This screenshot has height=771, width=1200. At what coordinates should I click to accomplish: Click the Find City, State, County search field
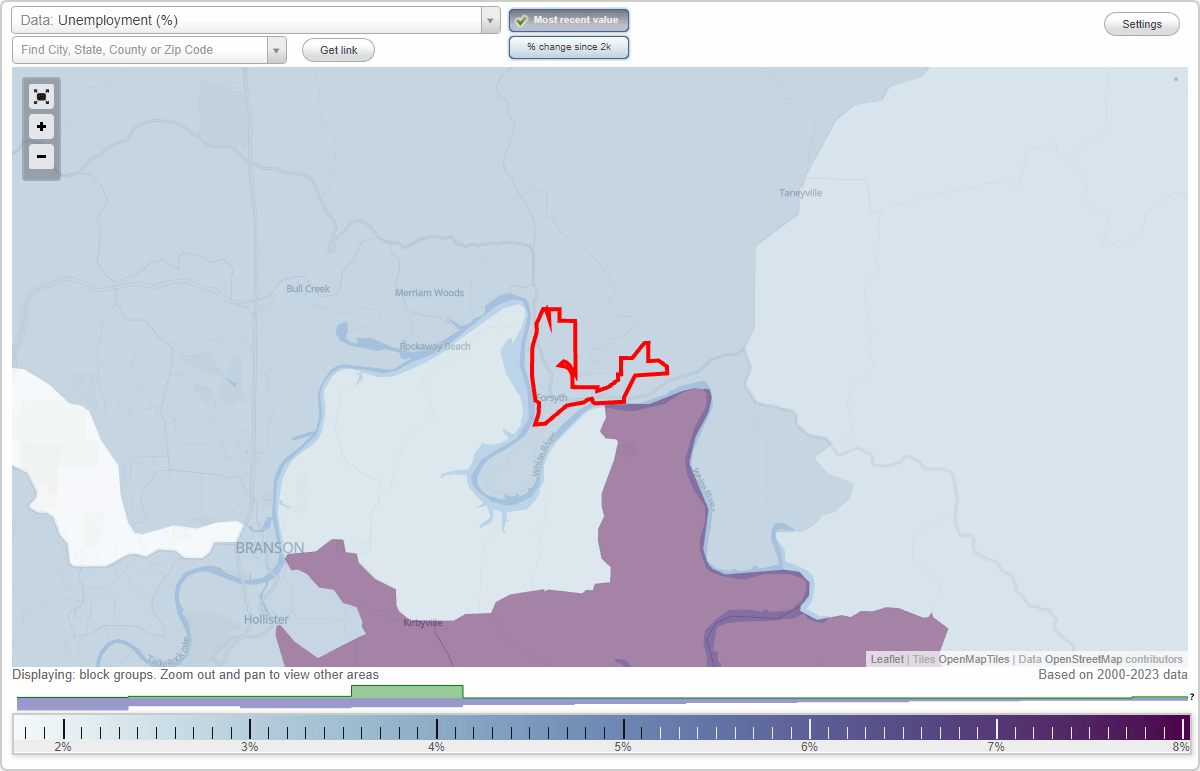tap(140, 50)
